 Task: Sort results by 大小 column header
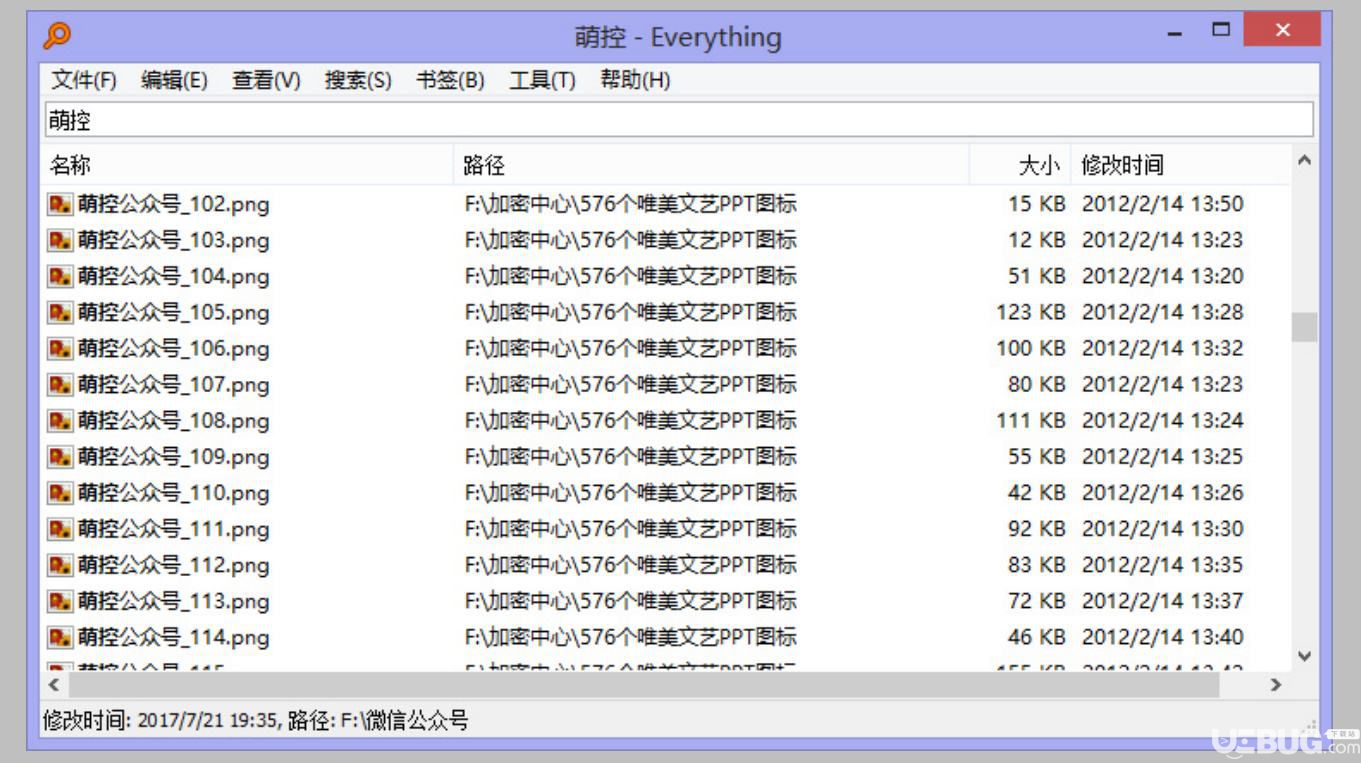tap(1020, 165)
